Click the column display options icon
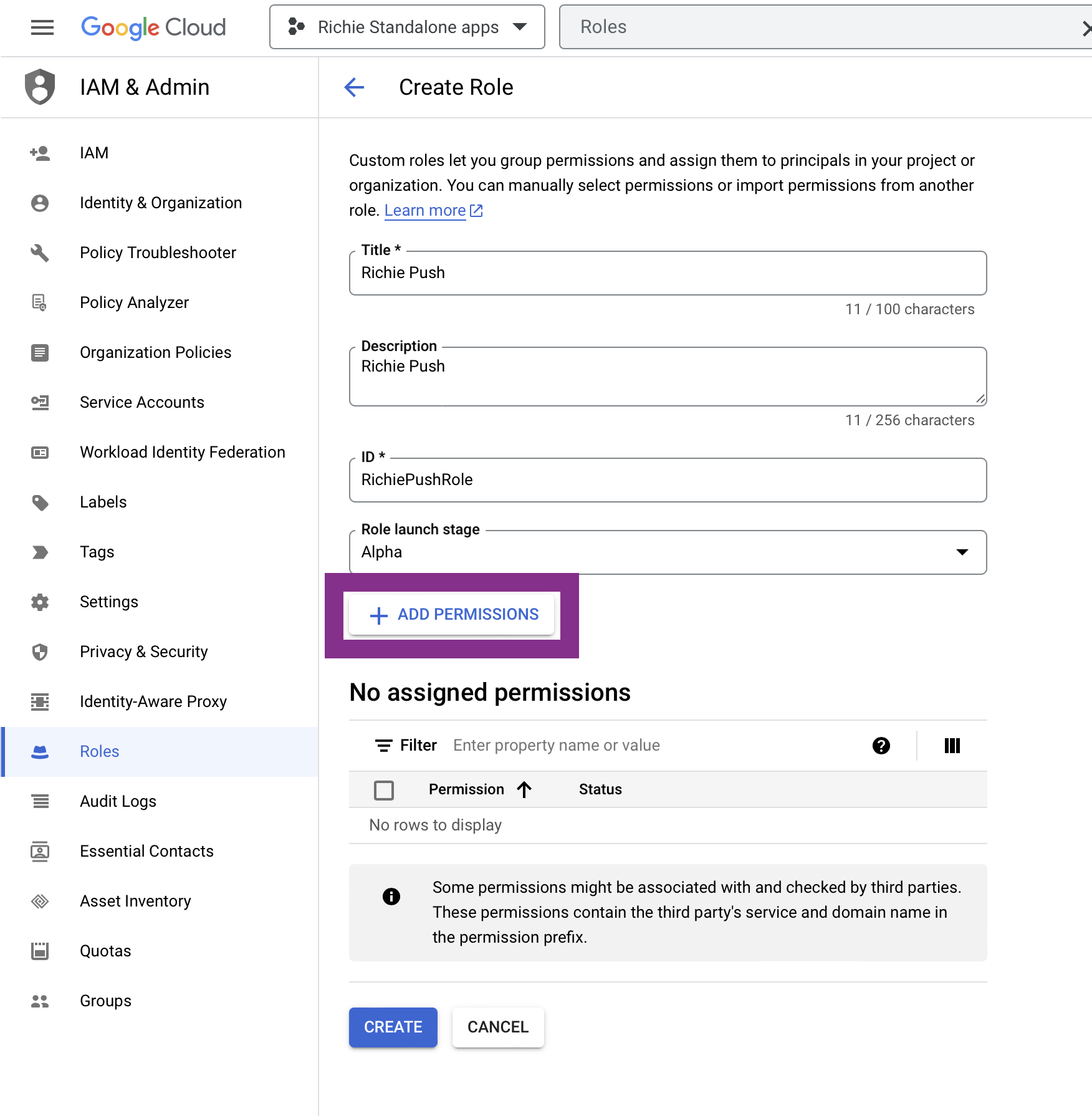 click(952, 745)
